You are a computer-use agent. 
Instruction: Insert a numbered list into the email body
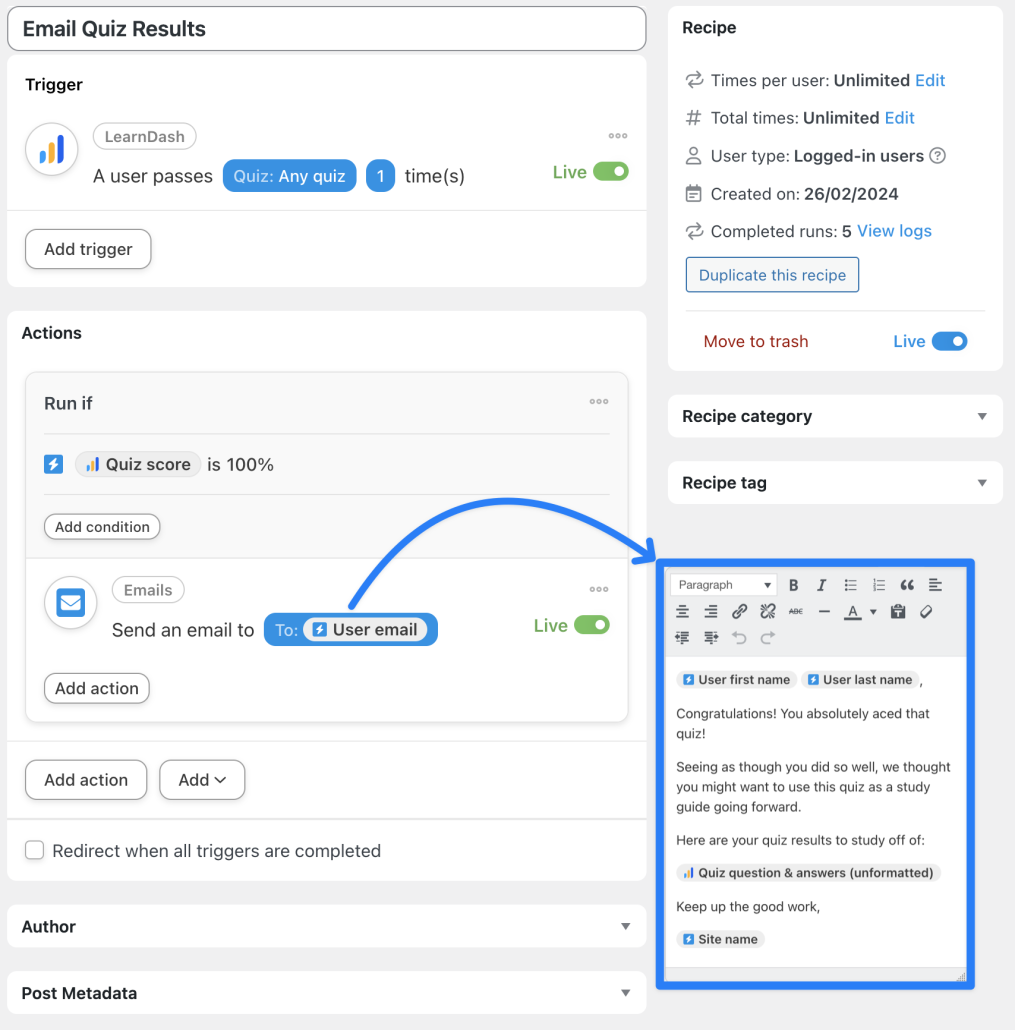[879, 585]
